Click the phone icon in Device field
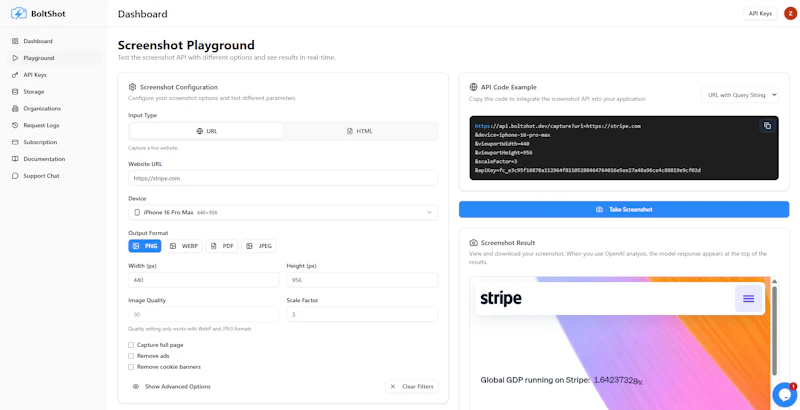 click(x=137, y=212)
